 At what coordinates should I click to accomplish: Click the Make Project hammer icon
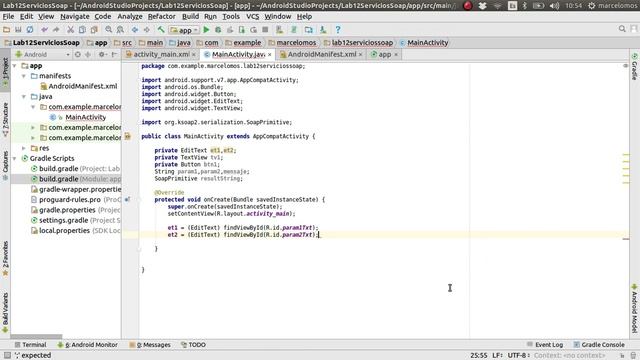(x=161, y=29)
